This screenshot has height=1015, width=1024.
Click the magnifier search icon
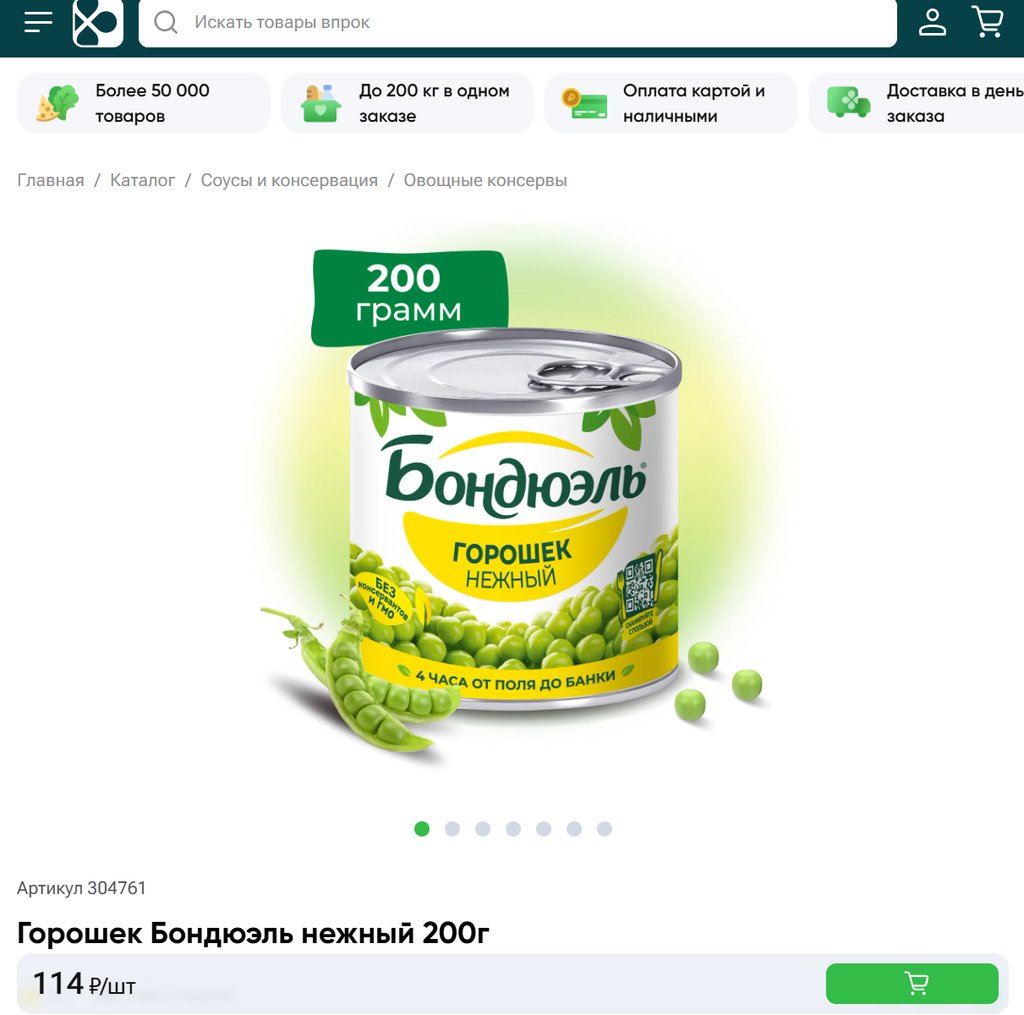[166, 22]
